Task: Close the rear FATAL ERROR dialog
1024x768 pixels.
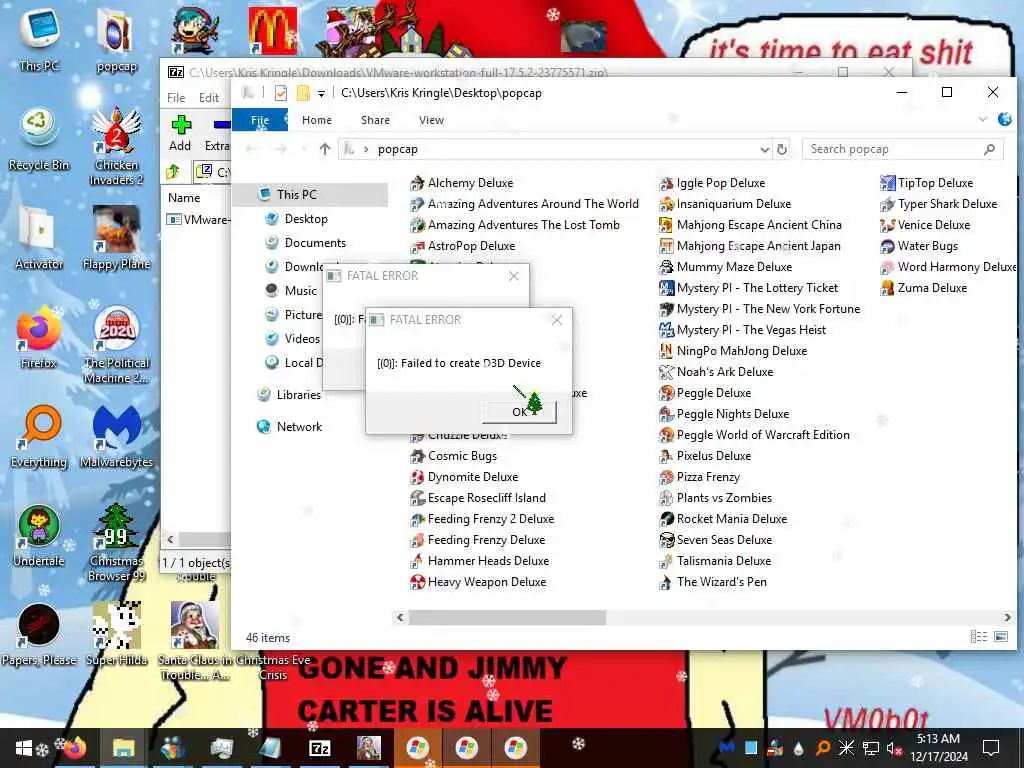Action: click(x=514, y=276)
